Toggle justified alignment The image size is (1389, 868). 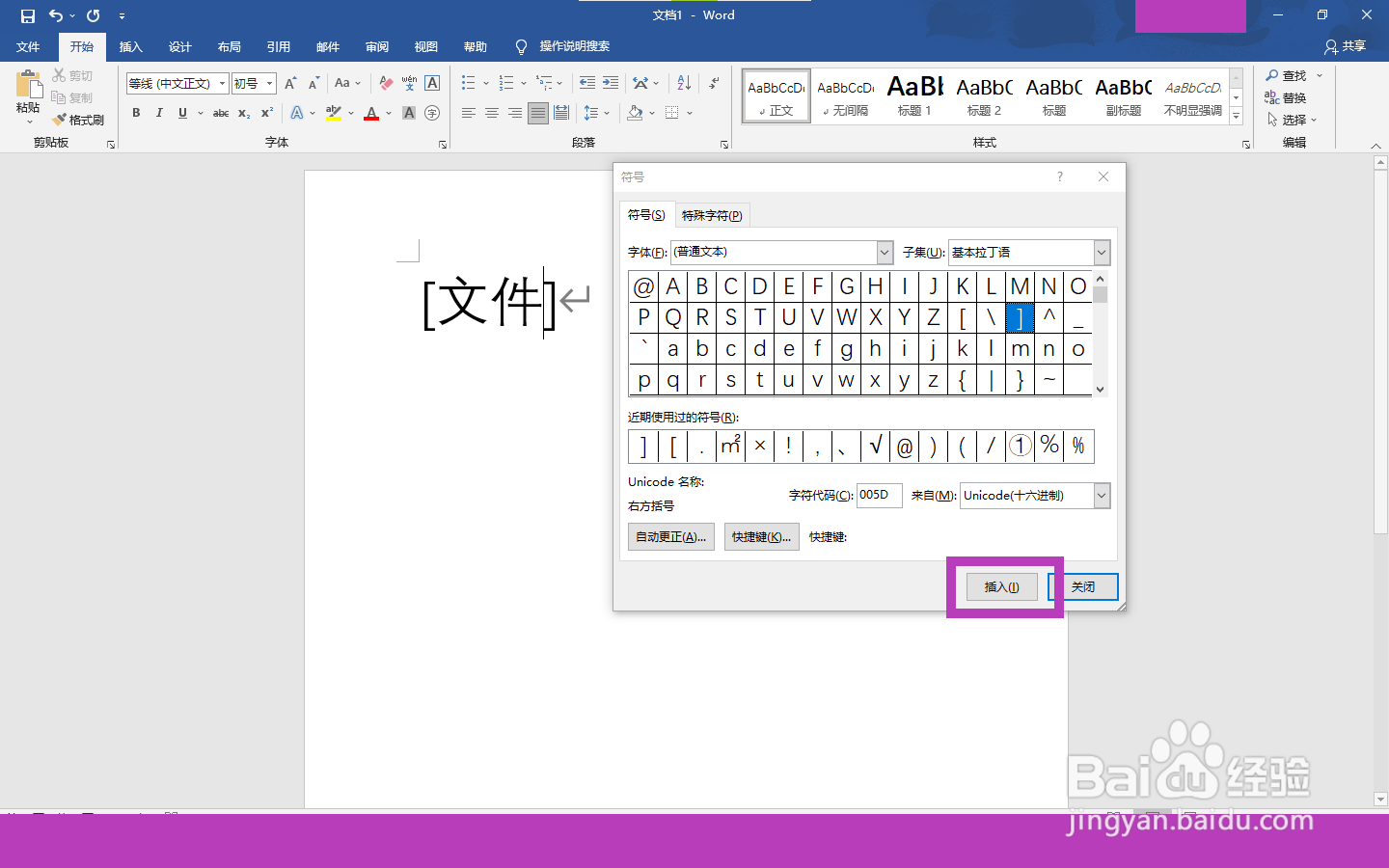click(538, 113)
